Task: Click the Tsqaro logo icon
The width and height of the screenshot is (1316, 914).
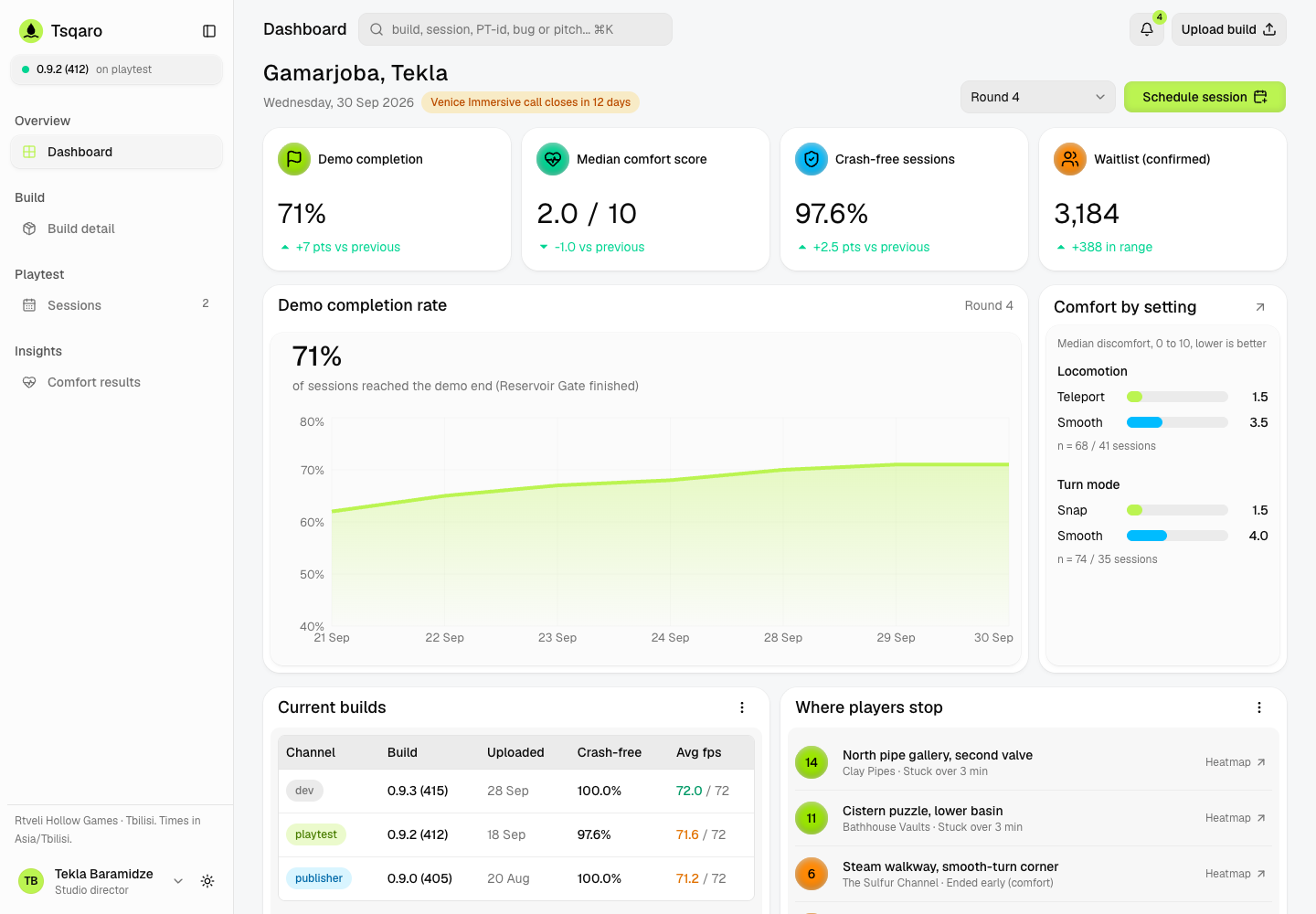Action: coord(31,31)
